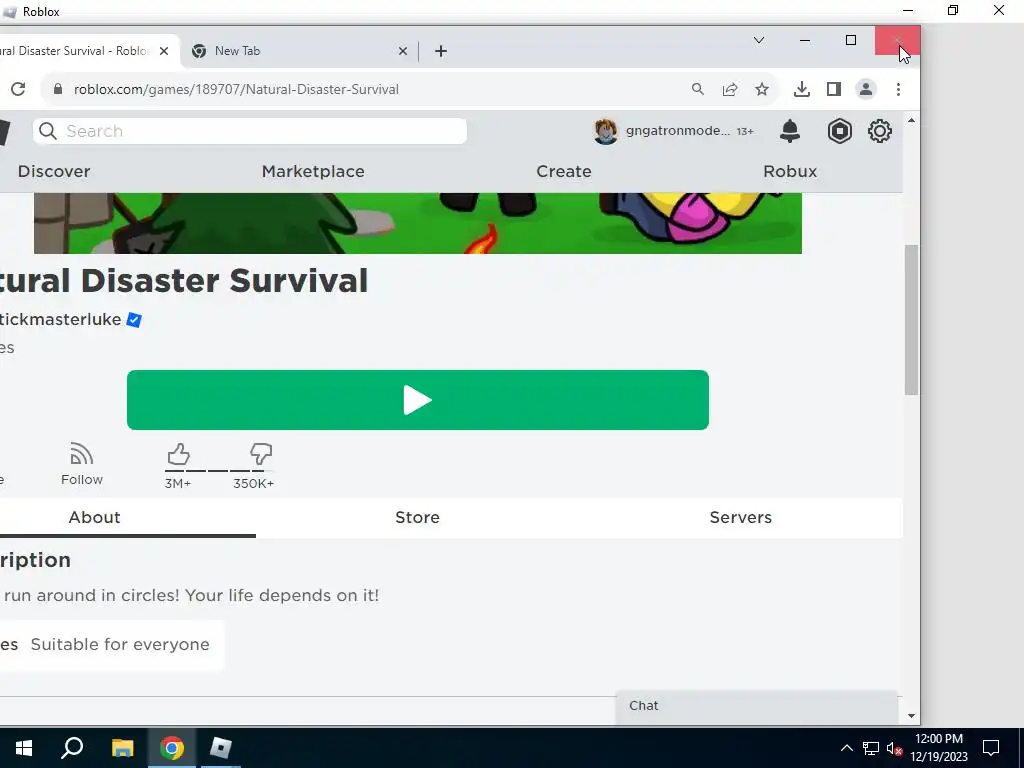1024x768 pixels.
Task: Click the muted volume tray icon
Action: (894, 748)
